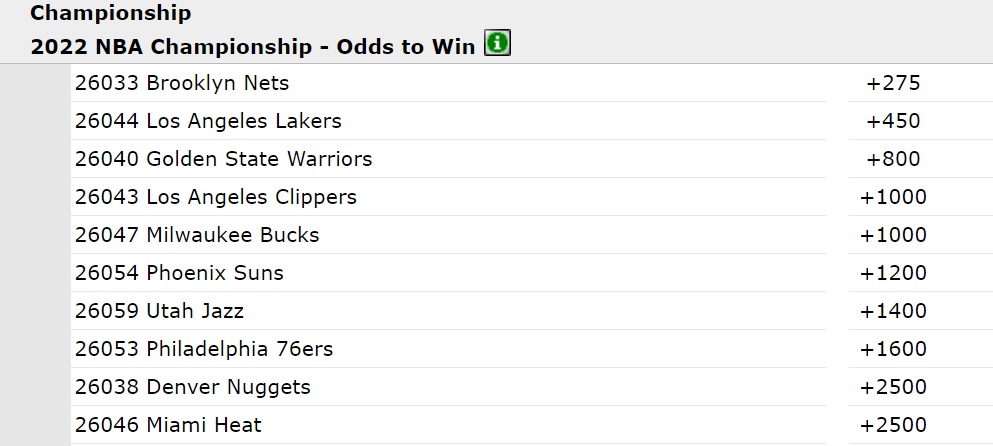Click the 26046 Miami Heat row
Image resolution: width=993 pixels, height=446 pixels.
(448, 425)
